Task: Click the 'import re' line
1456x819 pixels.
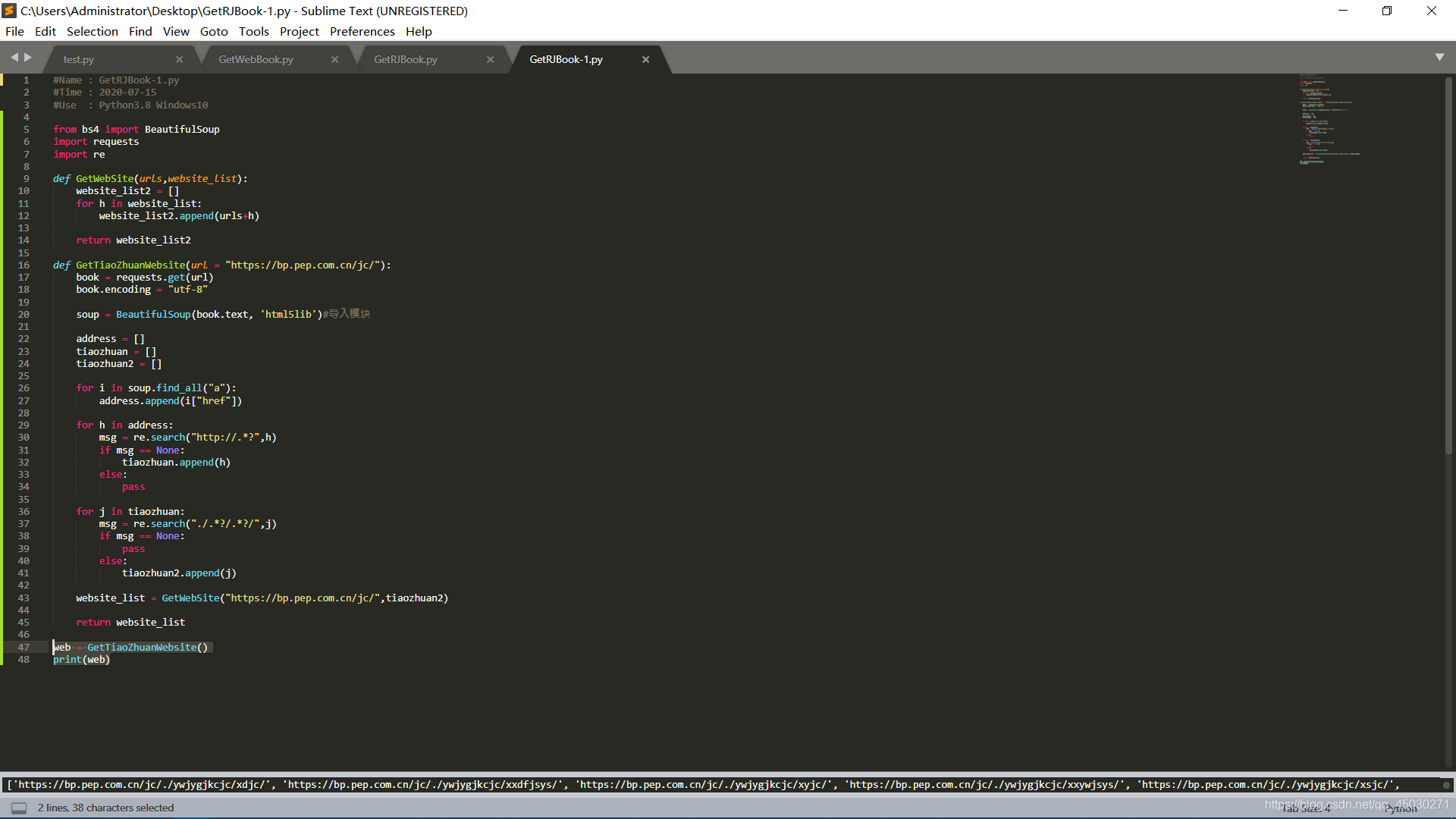Action: click(79, 154)
